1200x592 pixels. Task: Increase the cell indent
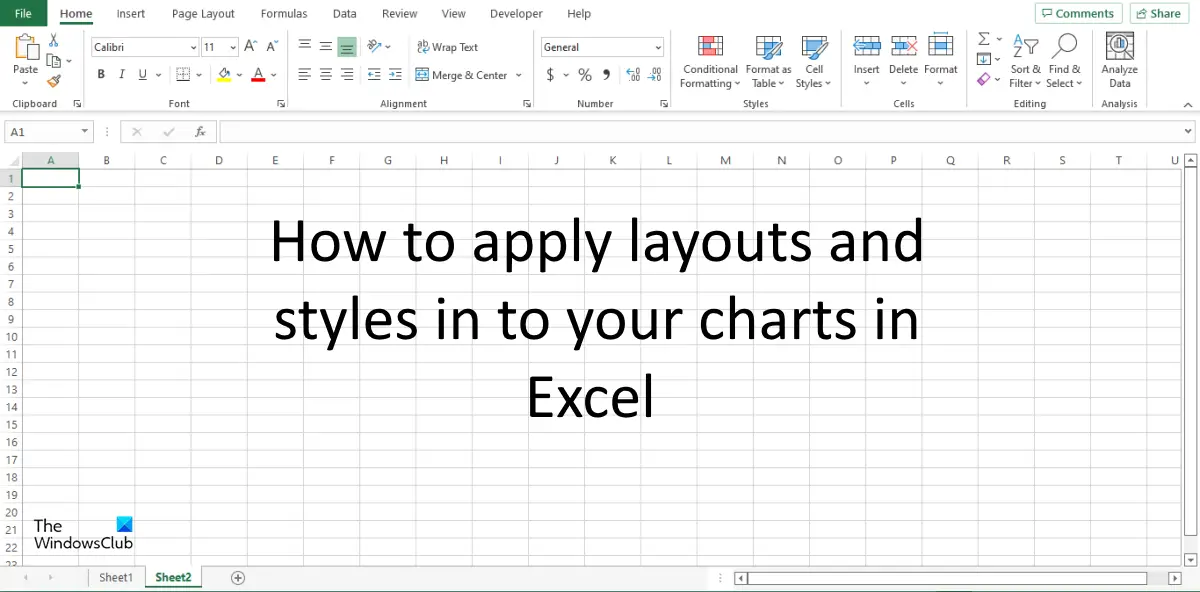click(395, 75)
